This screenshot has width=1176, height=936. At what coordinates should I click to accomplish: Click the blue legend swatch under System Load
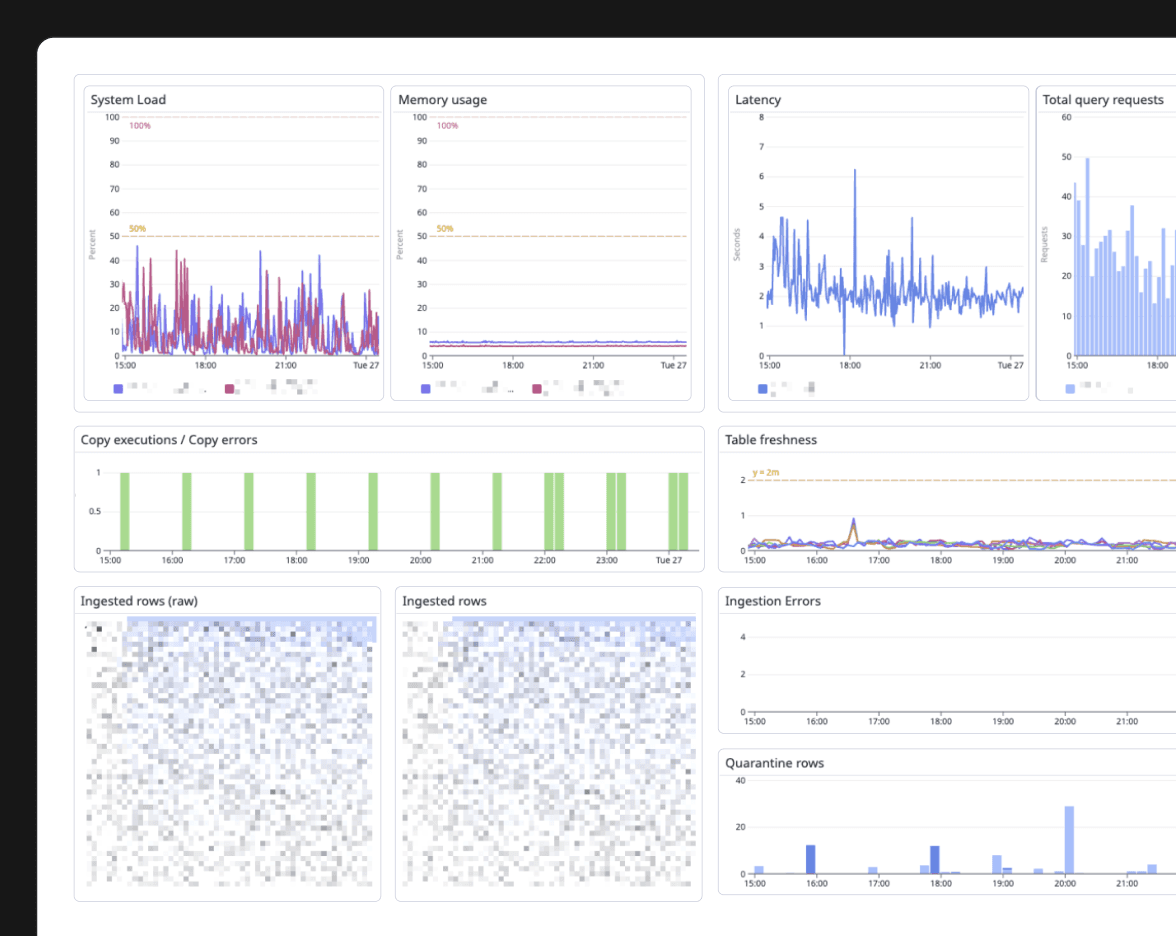[119, 388]
